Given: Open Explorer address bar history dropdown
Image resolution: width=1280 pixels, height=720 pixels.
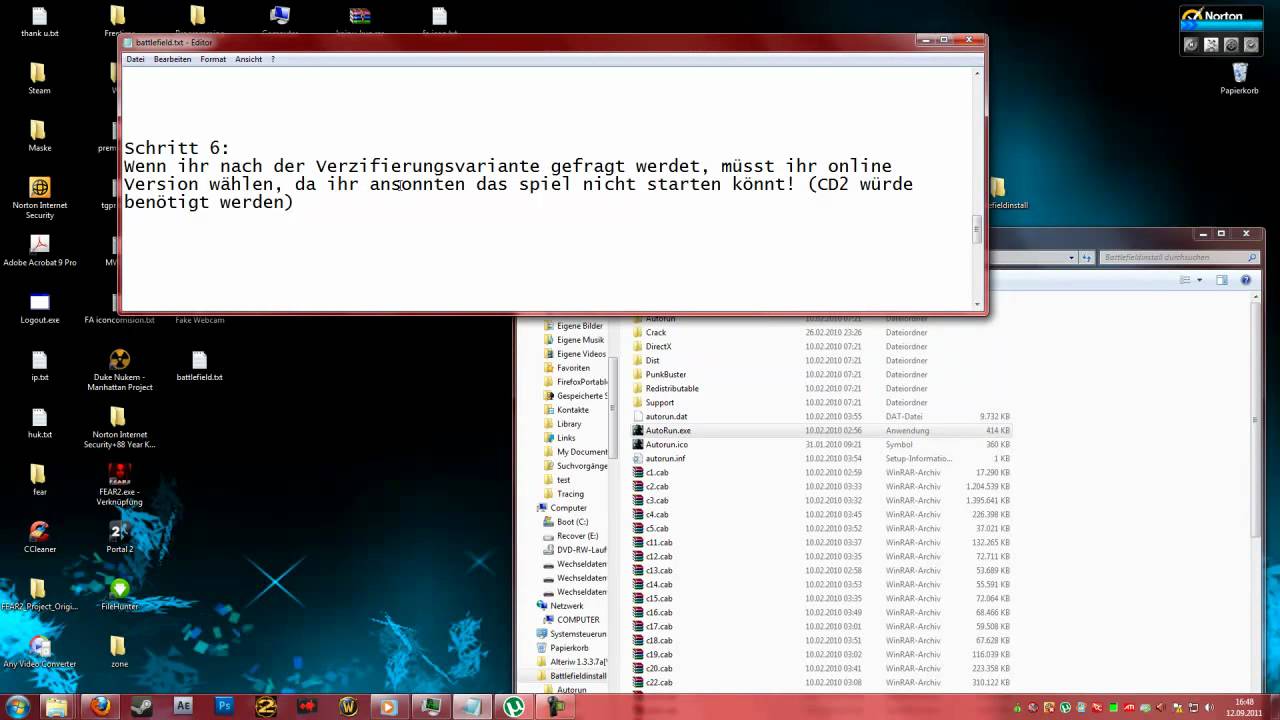Looking at the screenshot, I should (1072, 257).
